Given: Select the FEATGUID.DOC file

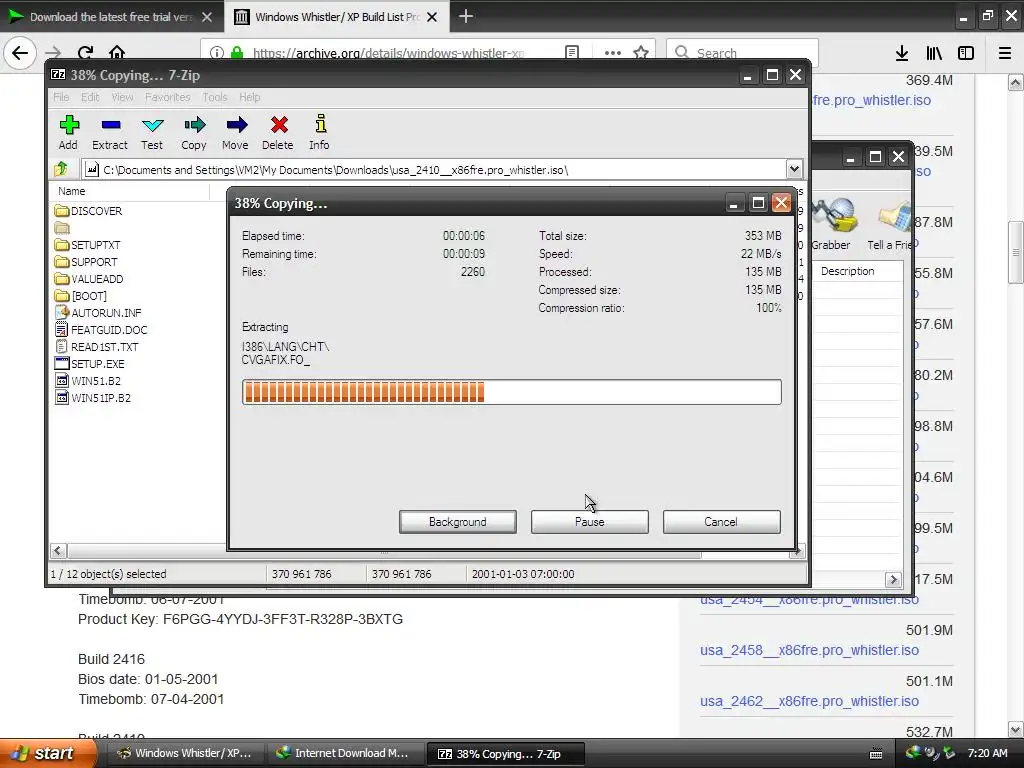Looking at the screenshot, I should (101, 330).
